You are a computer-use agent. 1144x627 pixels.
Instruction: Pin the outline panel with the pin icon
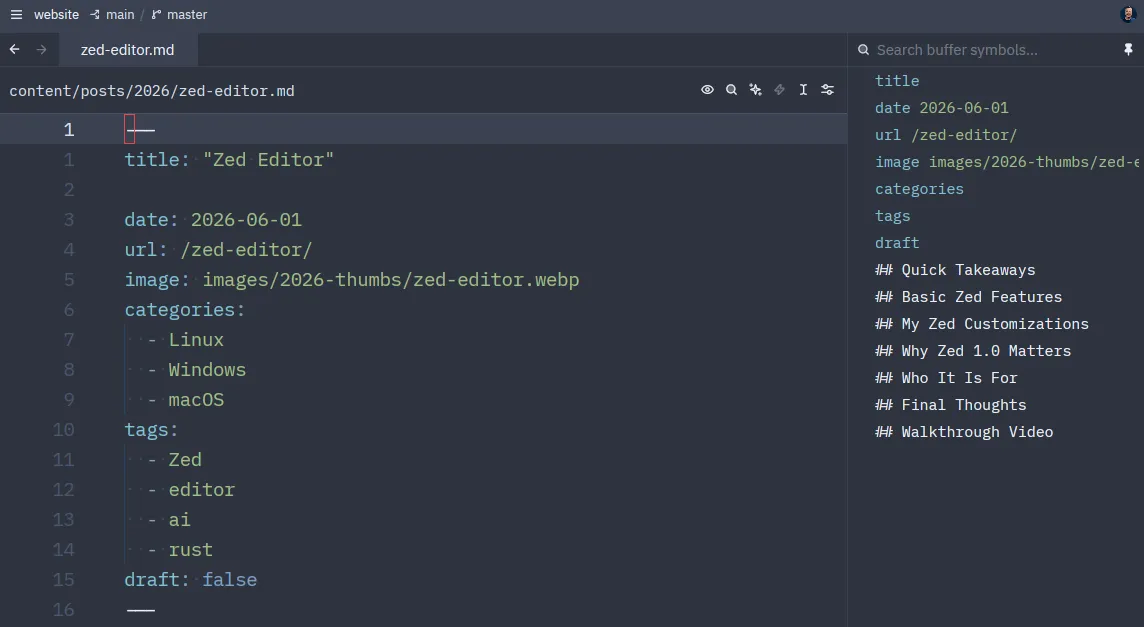[1128, 50]
